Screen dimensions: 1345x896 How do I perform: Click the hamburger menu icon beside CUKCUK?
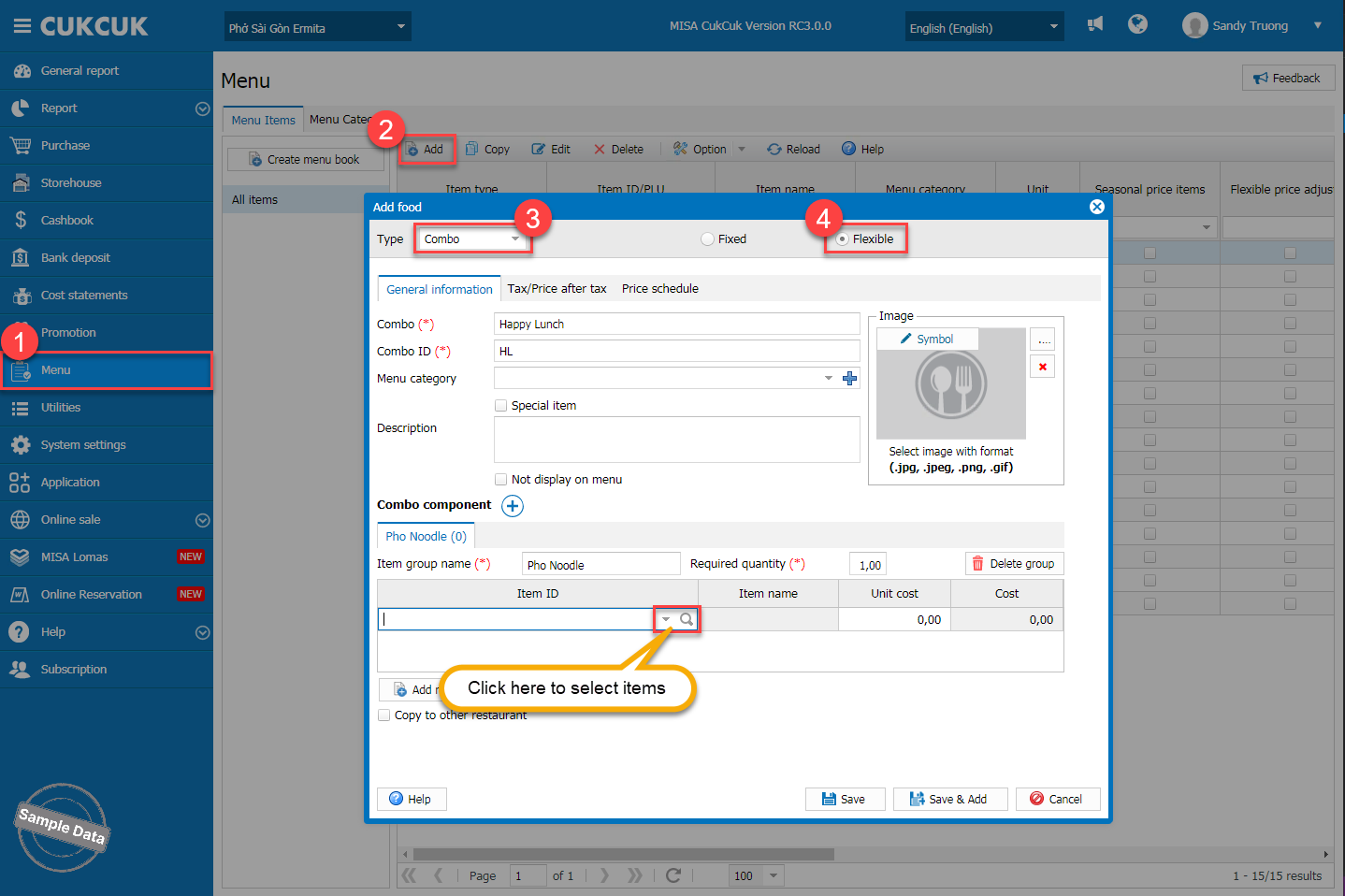(22, 26)
